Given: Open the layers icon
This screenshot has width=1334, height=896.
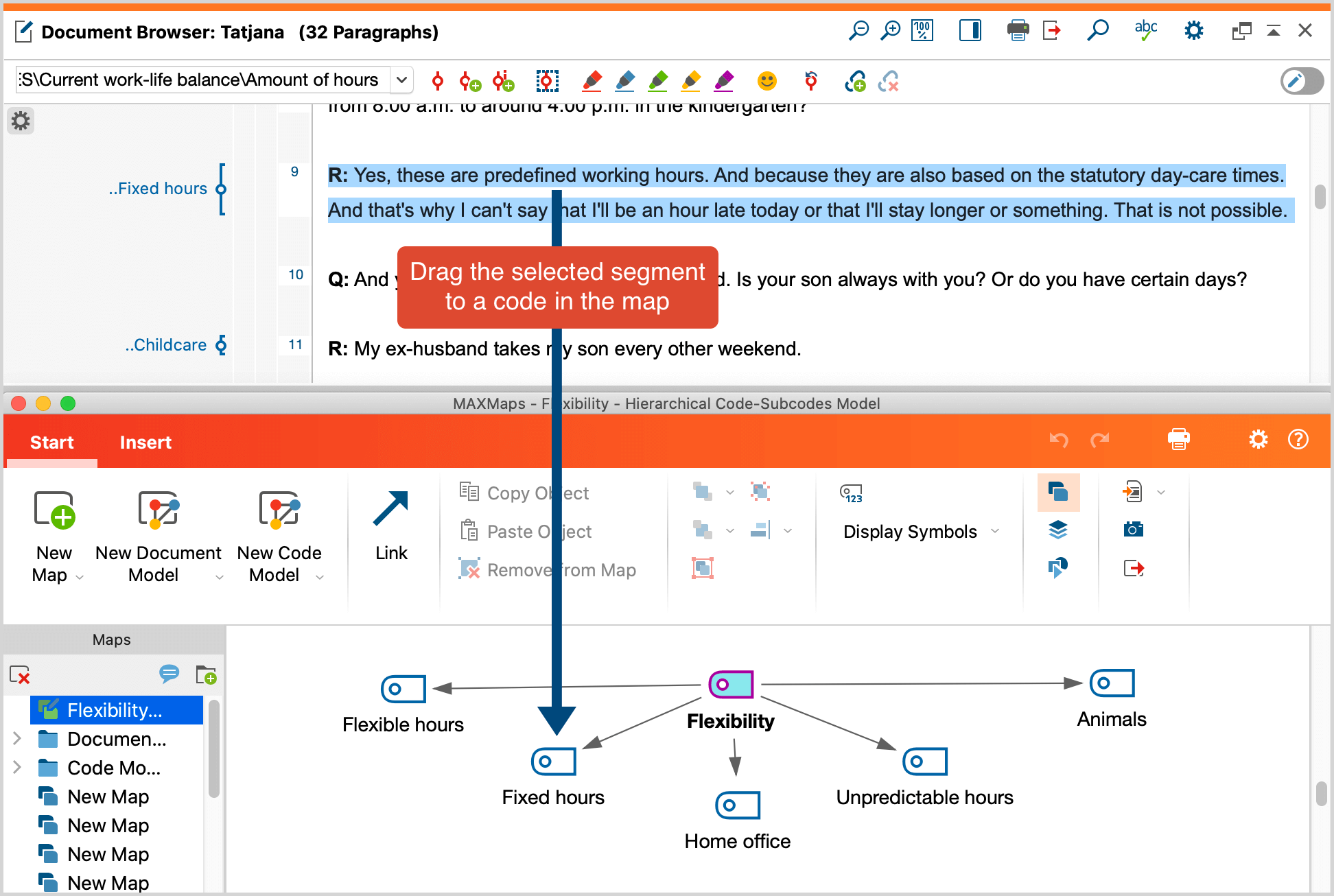Looking at the screenshot, I should pos(1058,530).
